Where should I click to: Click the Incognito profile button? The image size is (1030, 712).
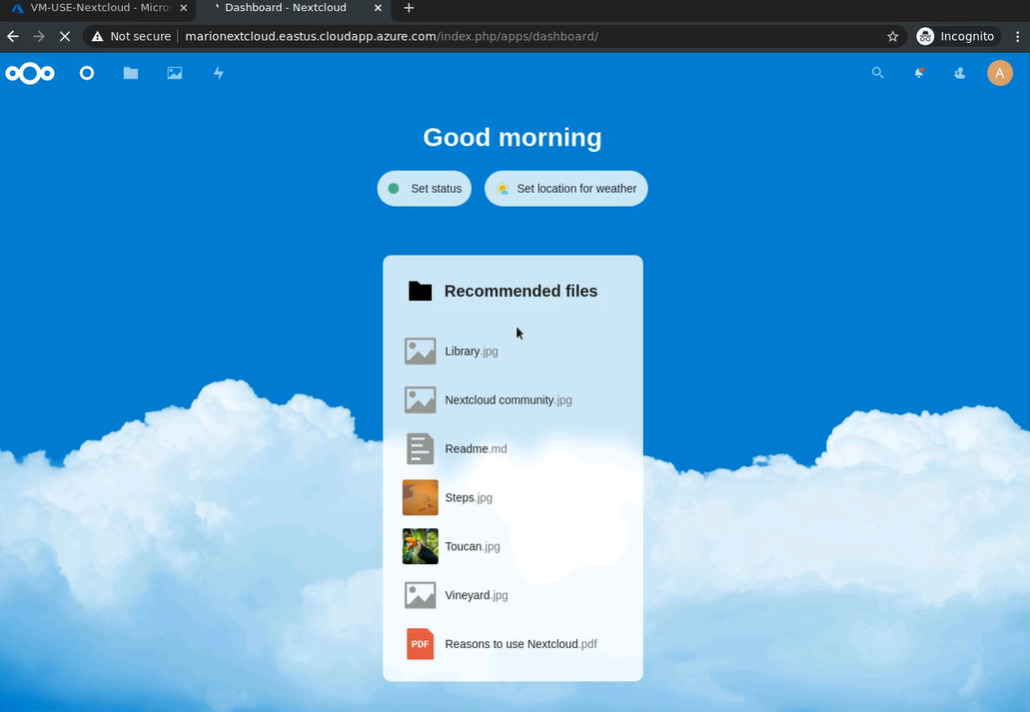pos(956,36)
